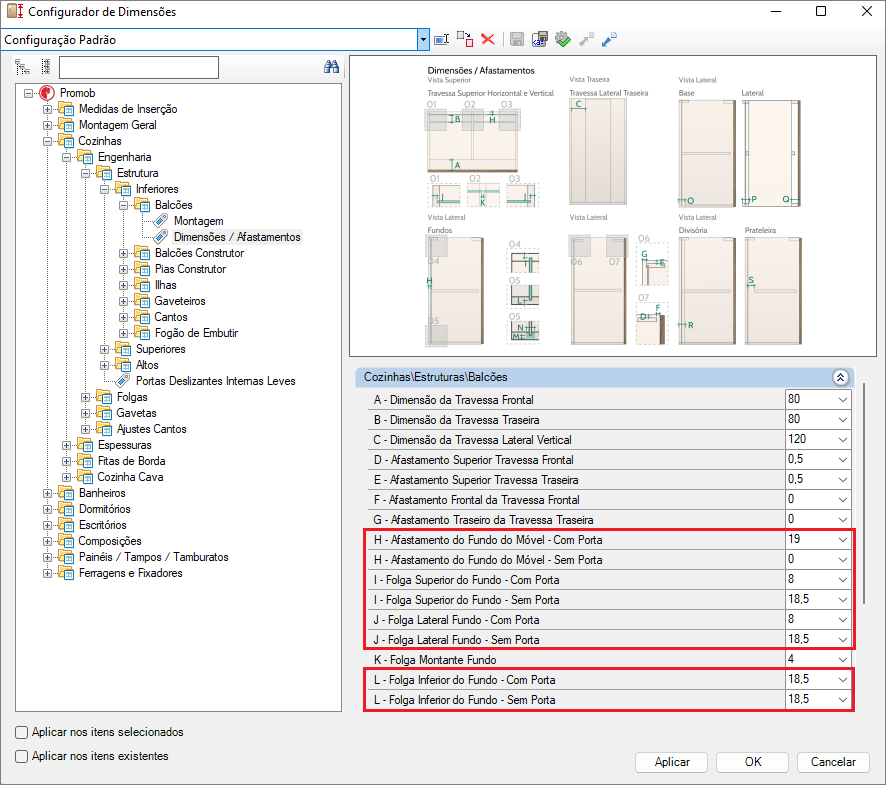Screen dimensions: 886x785
Task: Collapse the Inferiores tree node
Action: [105, 189]
